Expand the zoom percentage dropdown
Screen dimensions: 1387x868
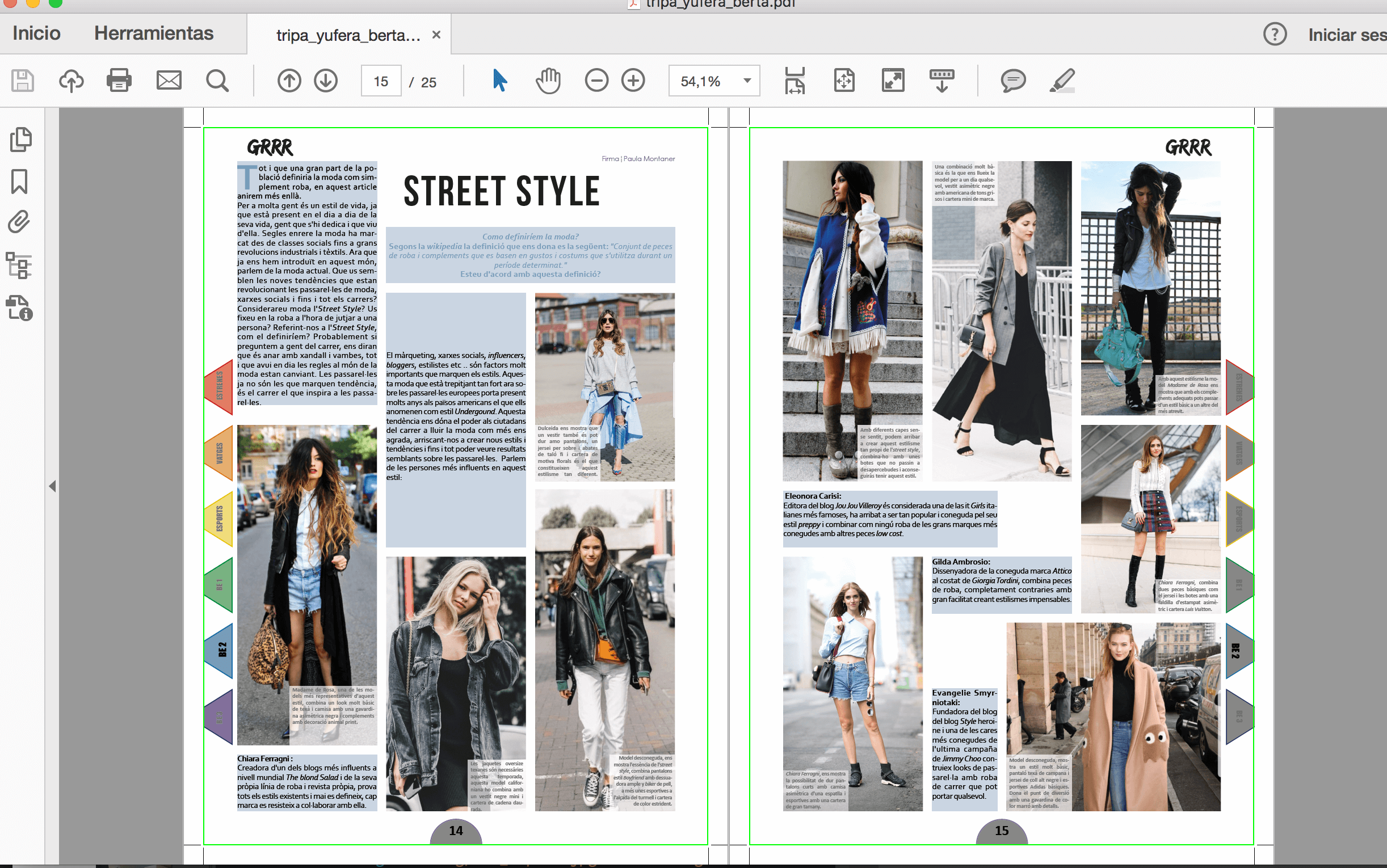(747, 81)
